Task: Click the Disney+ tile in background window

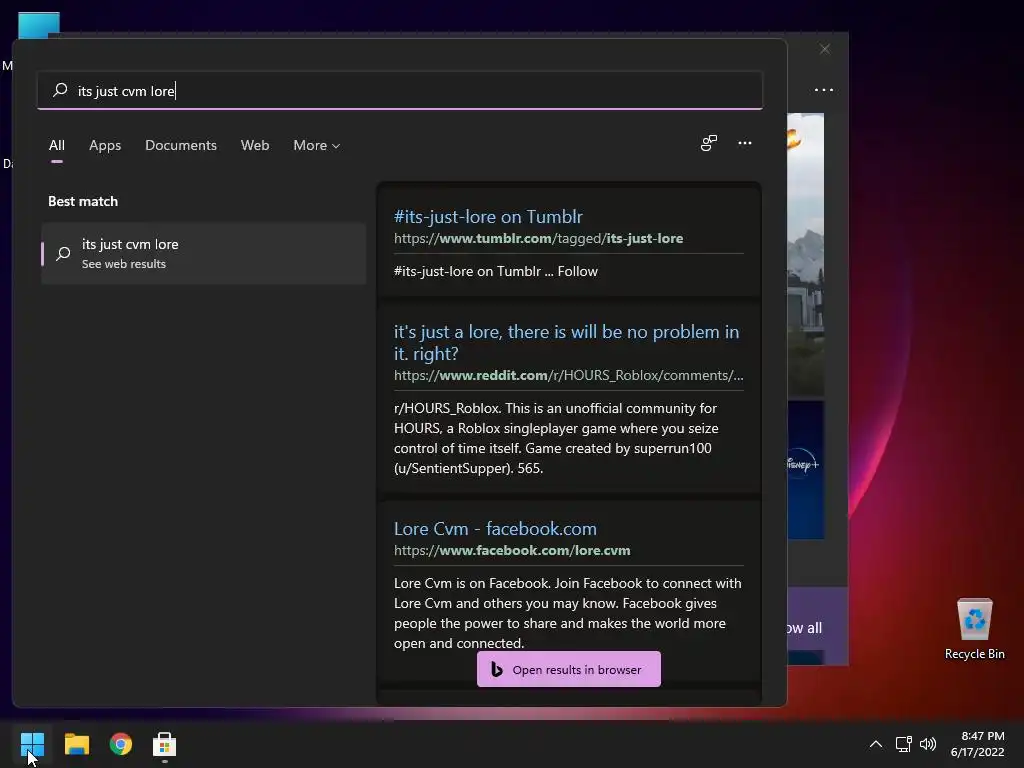Action: tap(805, 470)
